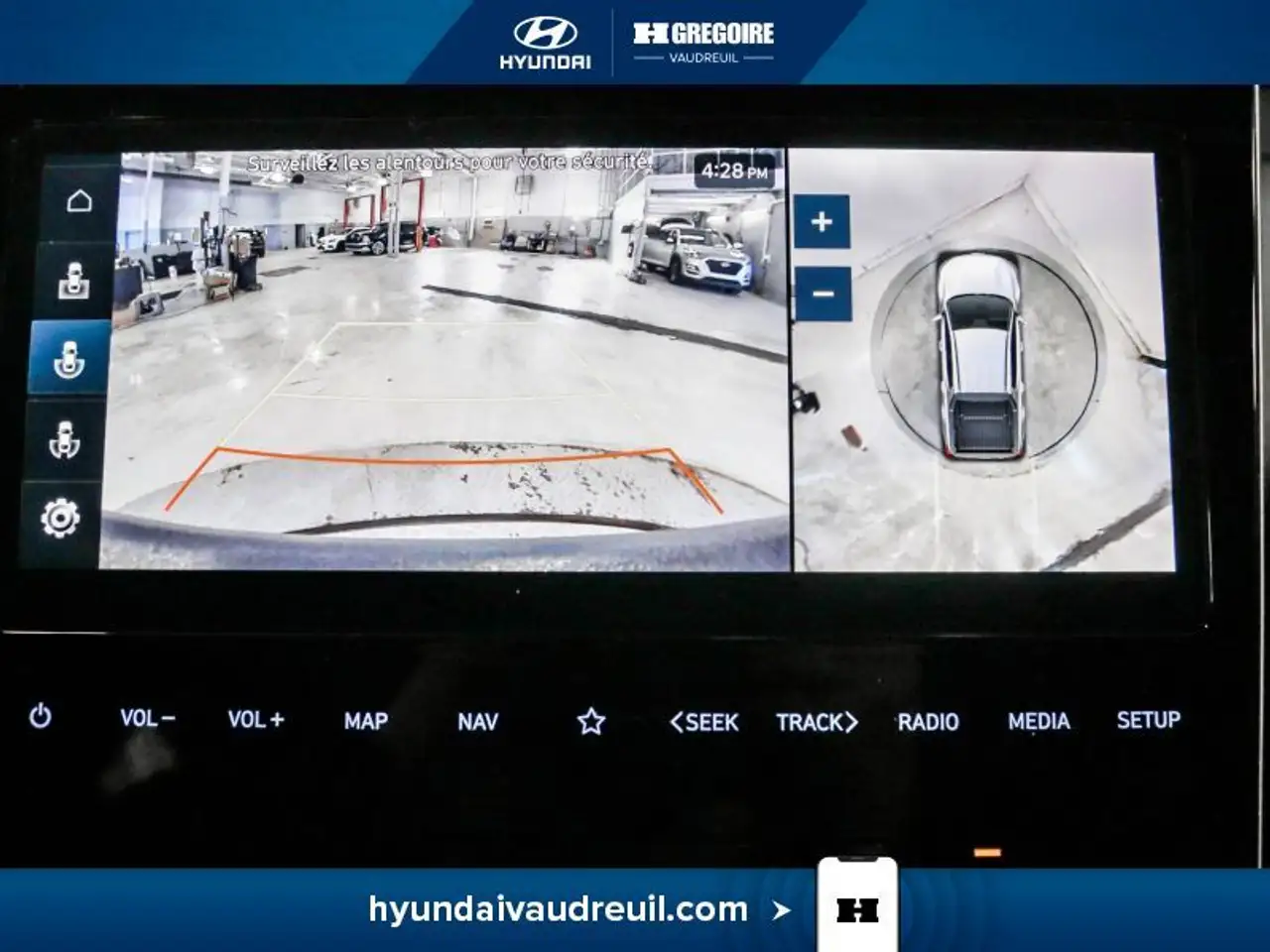Tap the TRACK forward button
Viewport: 1270px width, 952px height.
point(817,722)
